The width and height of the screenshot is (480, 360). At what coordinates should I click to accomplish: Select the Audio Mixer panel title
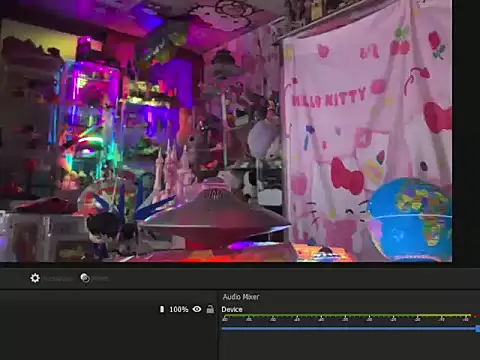(241, 297)
